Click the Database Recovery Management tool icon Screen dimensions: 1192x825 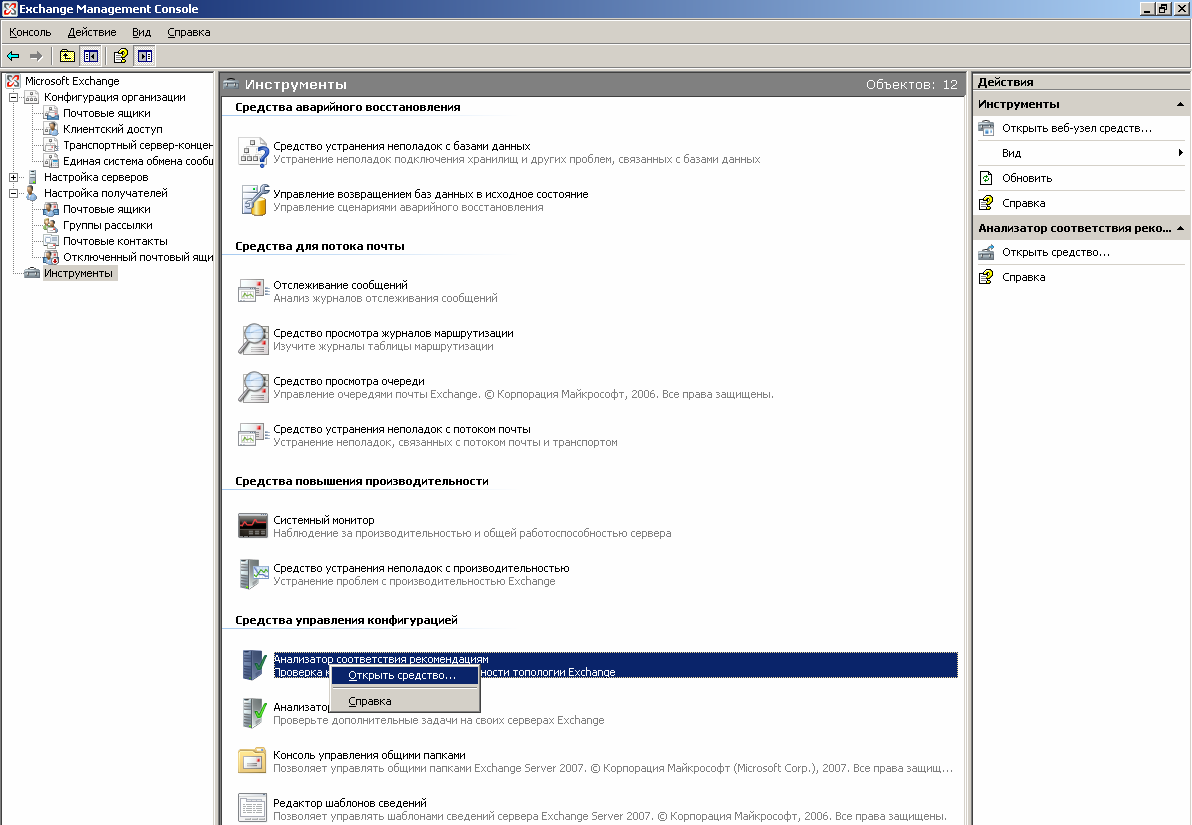[253, 200]
